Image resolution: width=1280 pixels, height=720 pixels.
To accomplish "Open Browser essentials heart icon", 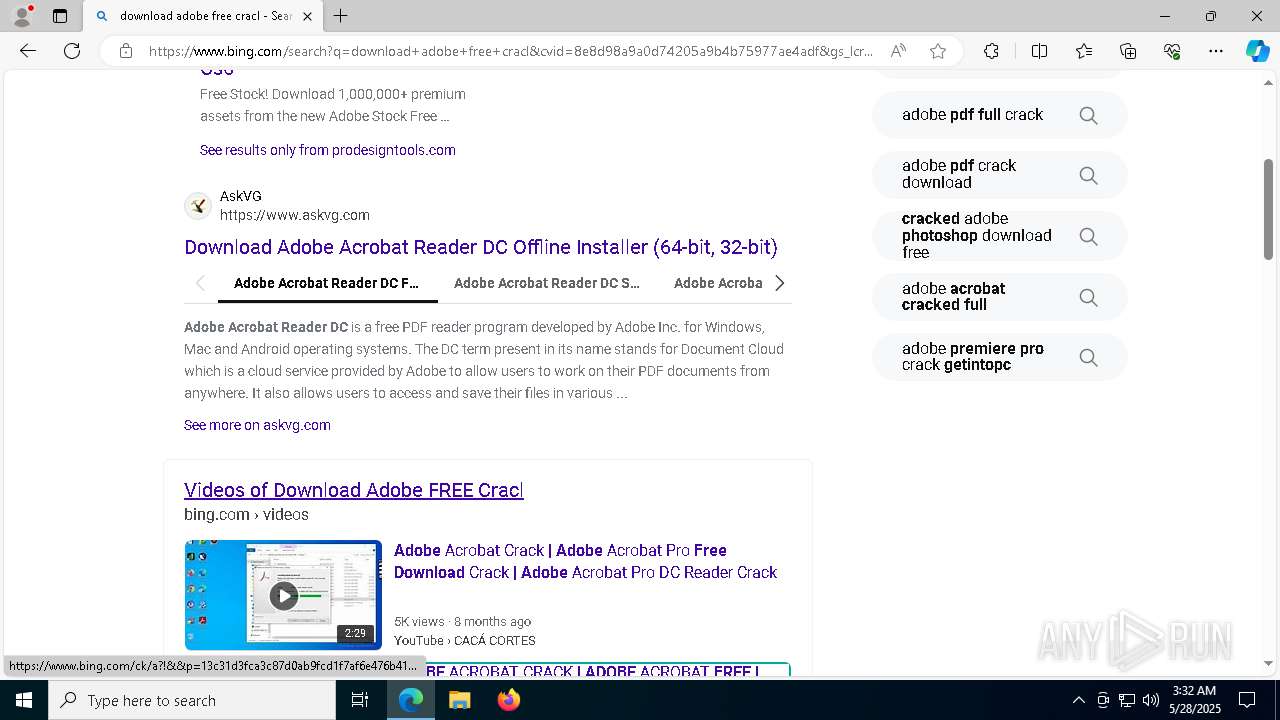I will (1172, 51).
